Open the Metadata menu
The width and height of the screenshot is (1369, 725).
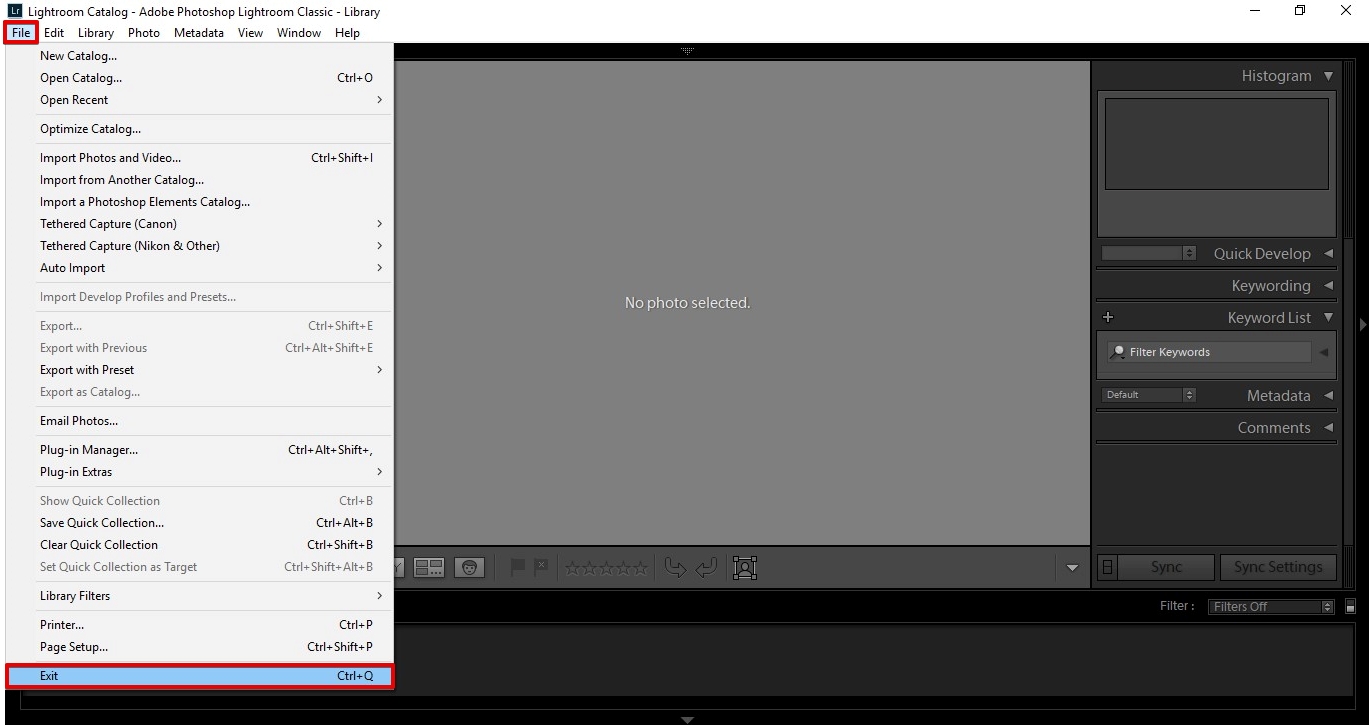[199, 32]
